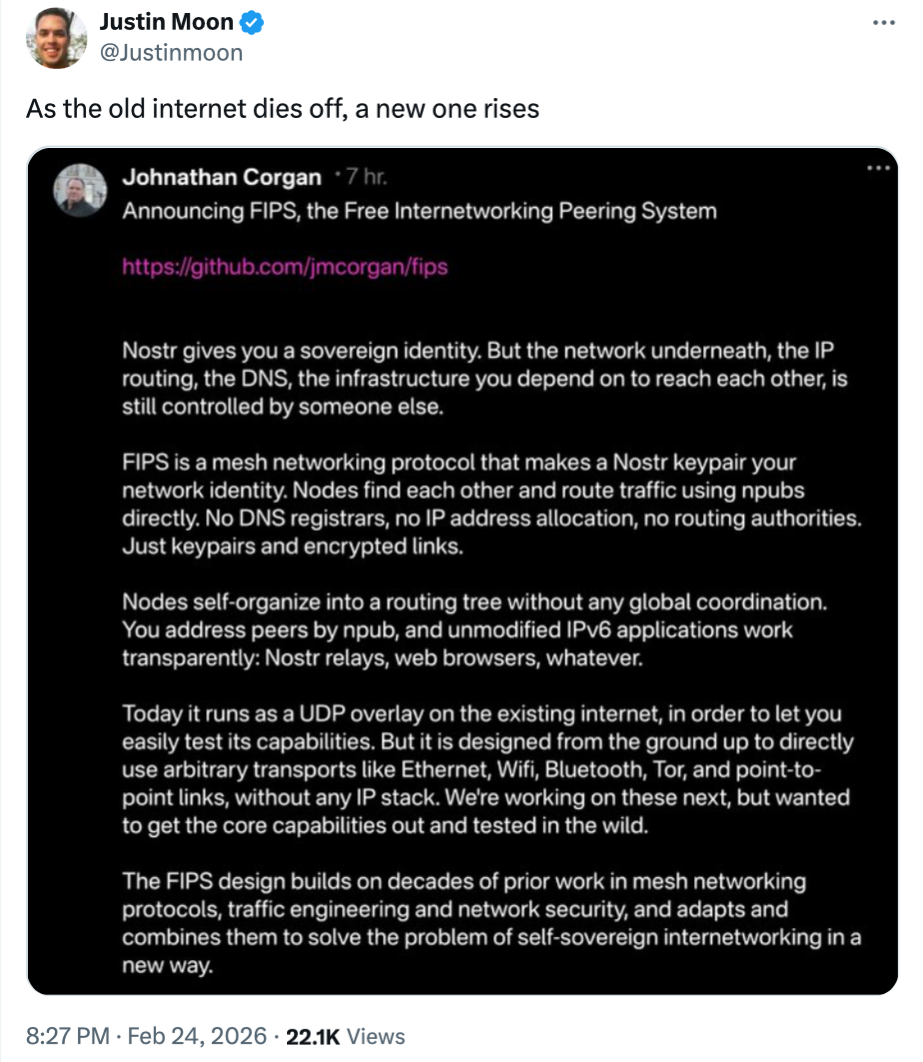Click the "As the old internet dies off" text
The width and height of the screenshot is (923, 1062).
point(283,108)
